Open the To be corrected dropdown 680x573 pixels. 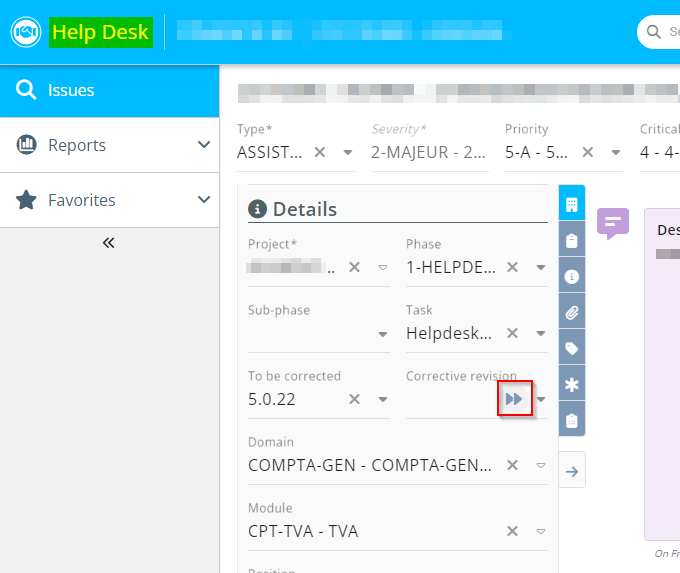382,400
